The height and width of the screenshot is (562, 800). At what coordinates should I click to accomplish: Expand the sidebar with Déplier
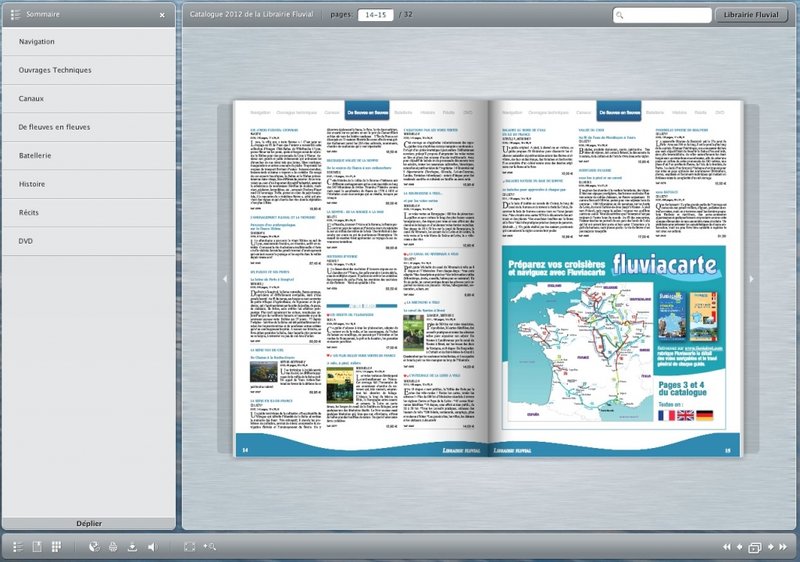90,523
